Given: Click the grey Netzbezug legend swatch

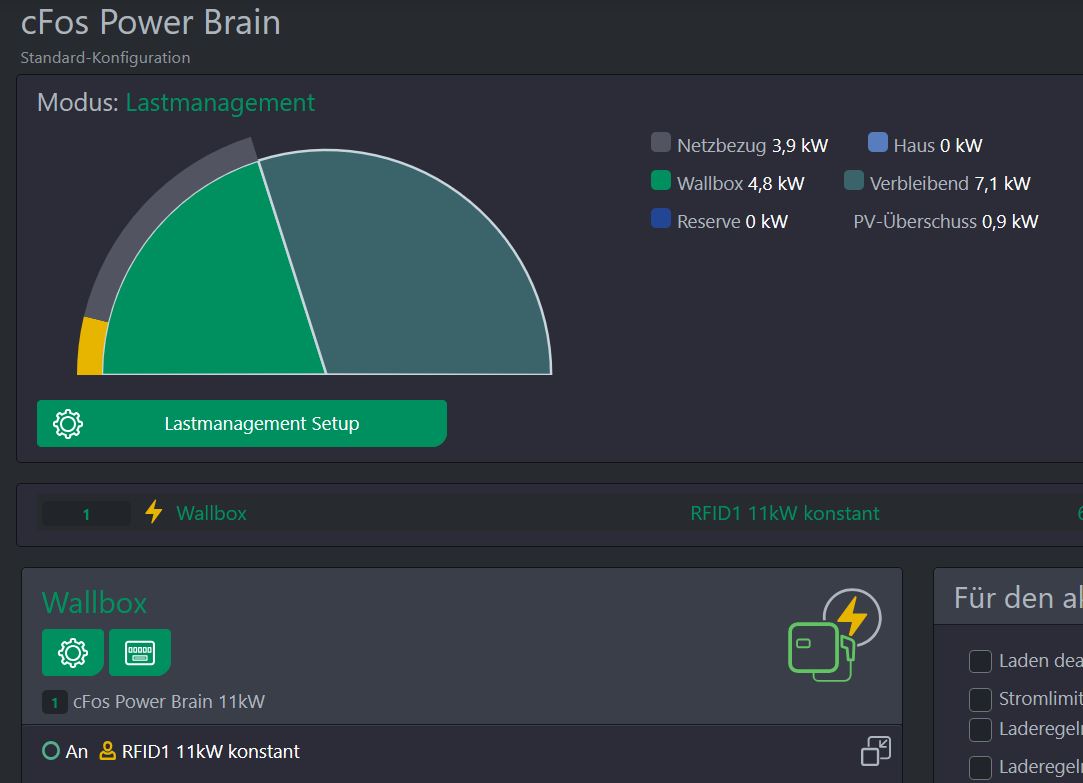Looking at the screenshot, I should [x=661, y=142].
